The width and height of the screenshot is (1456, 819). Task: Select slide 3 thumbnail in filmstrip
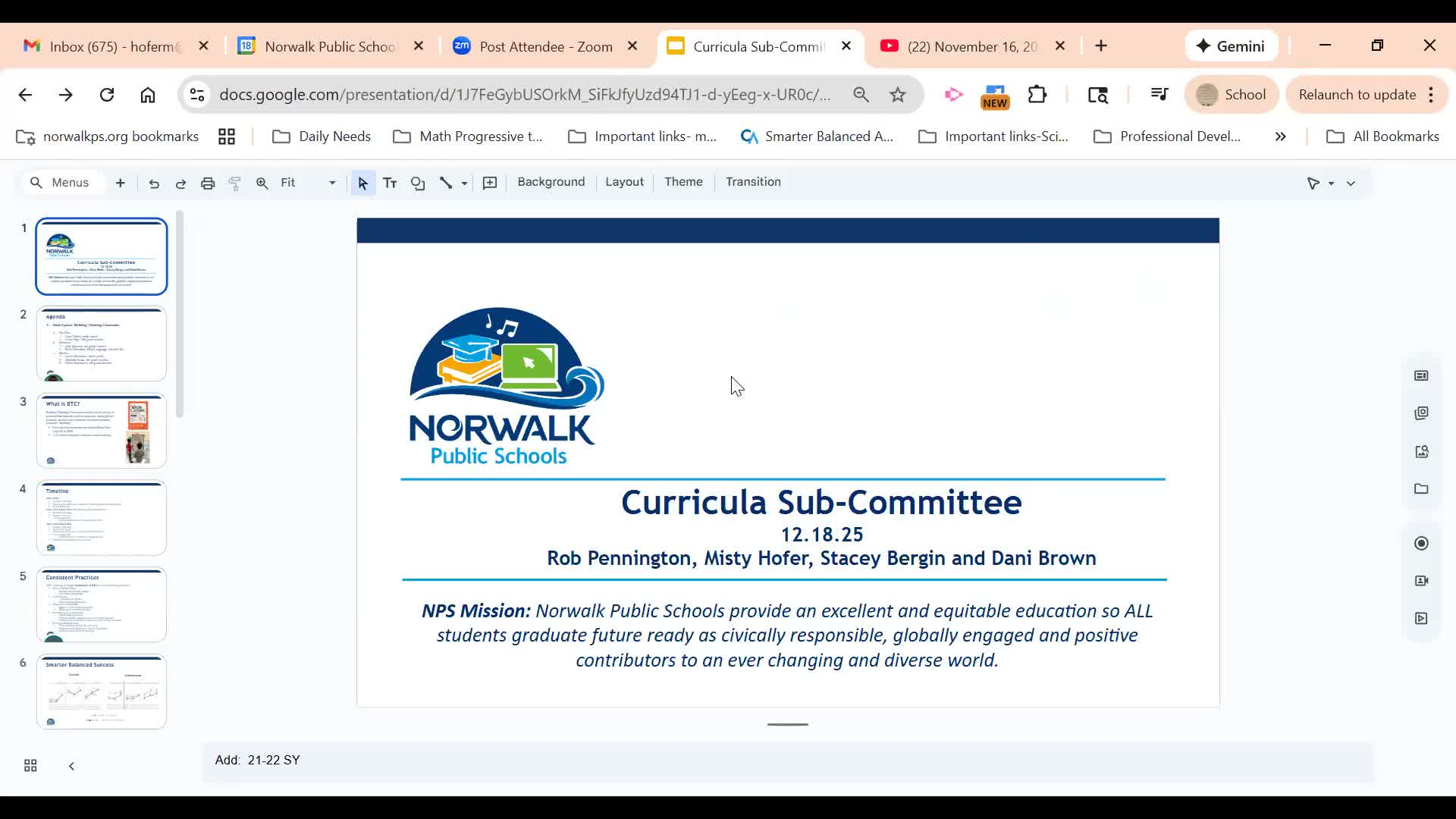click(101, 430)
